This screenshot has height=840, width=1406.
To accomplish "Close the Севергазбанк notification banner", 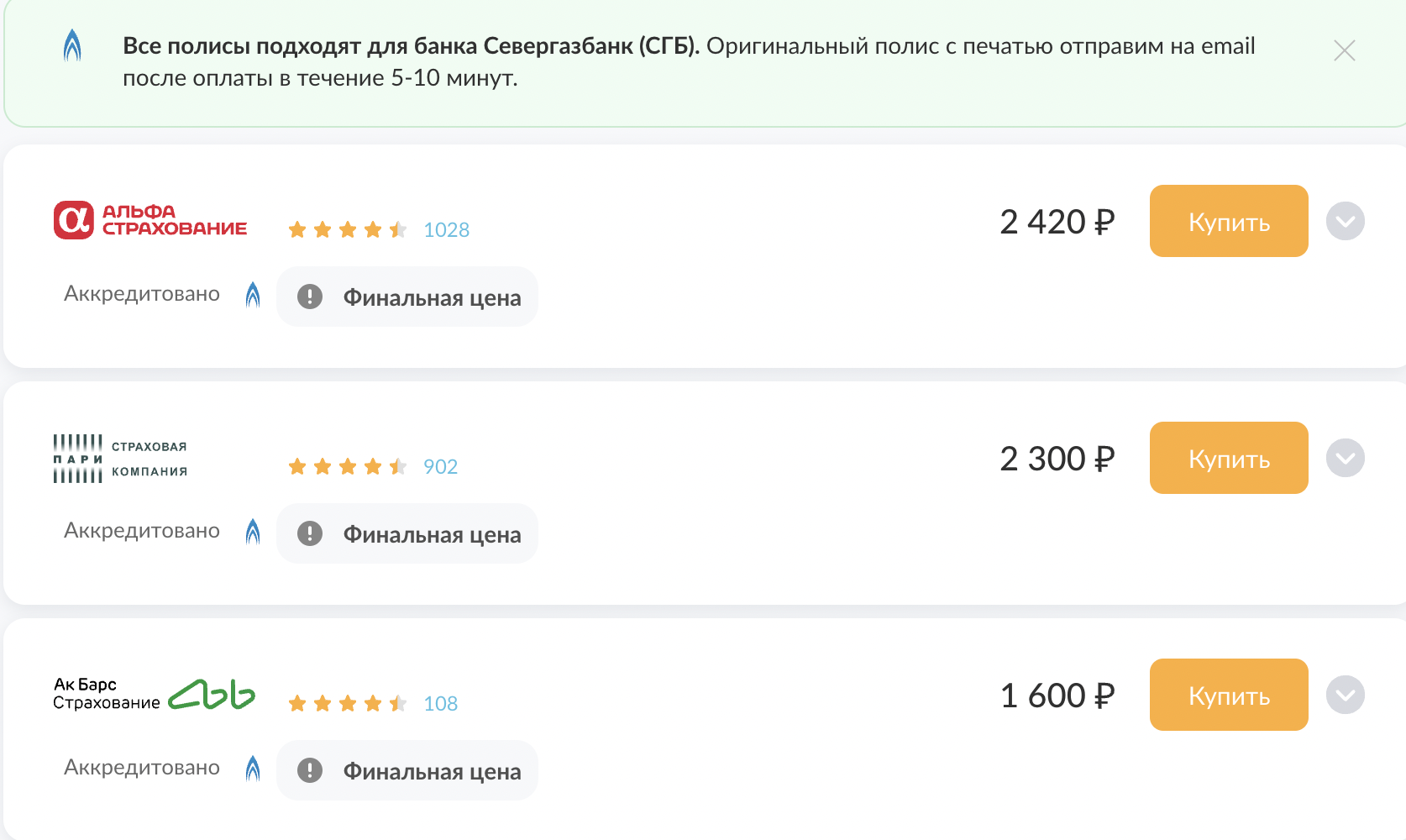I will point(1344,50).
